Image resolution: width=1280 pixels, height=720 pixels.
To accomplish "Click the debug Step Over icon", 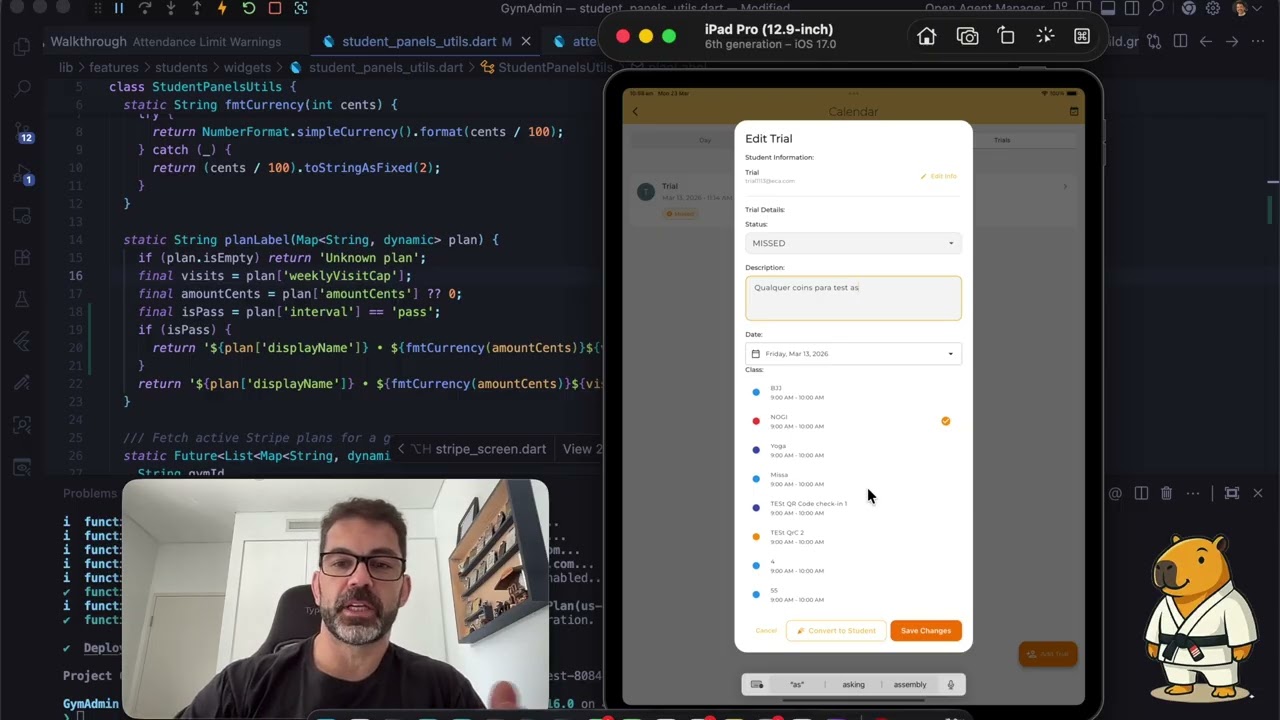I will [144, 8].
